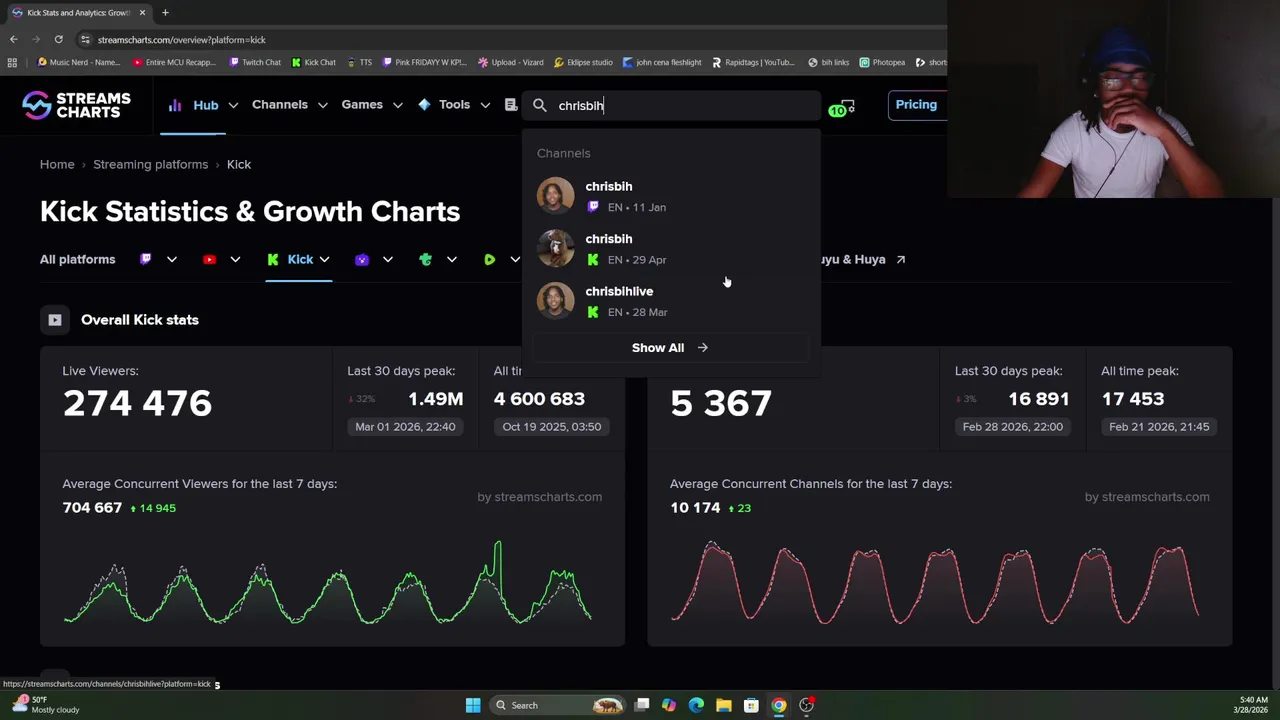Select the green Trovo platform icon
1280x720 pixels.
click(426, 259)
